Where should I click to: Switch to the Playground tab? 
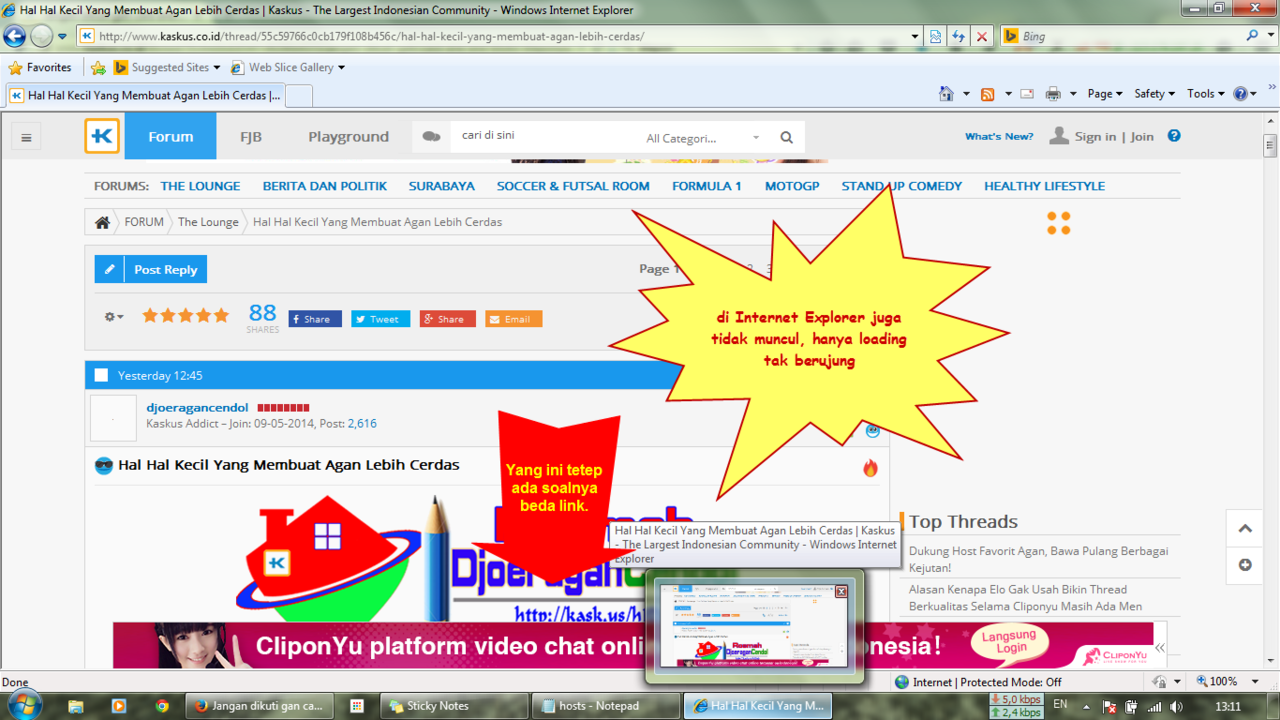click(348, 136)
